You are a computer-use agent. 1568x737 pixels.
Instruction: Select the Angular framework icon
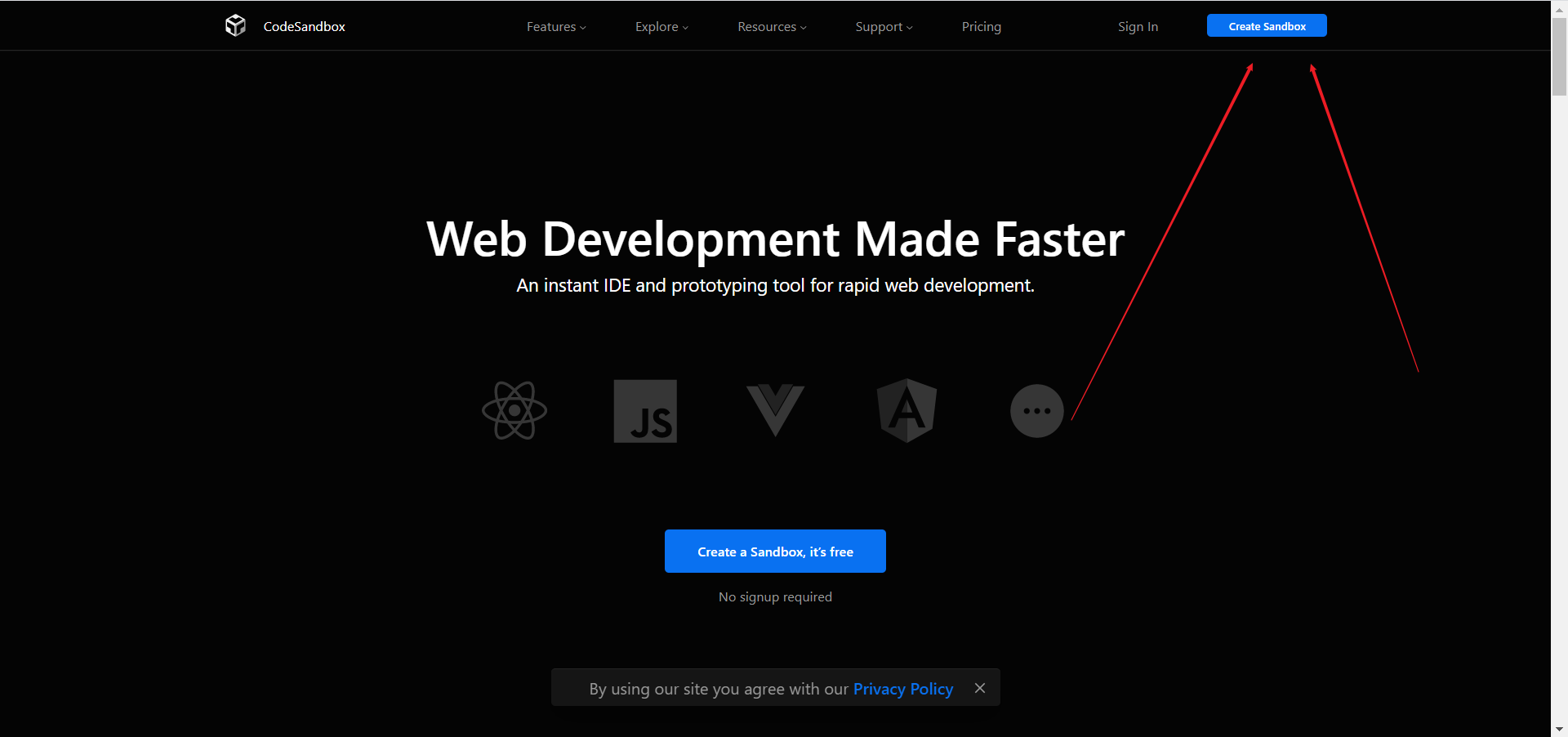point(906,410)
